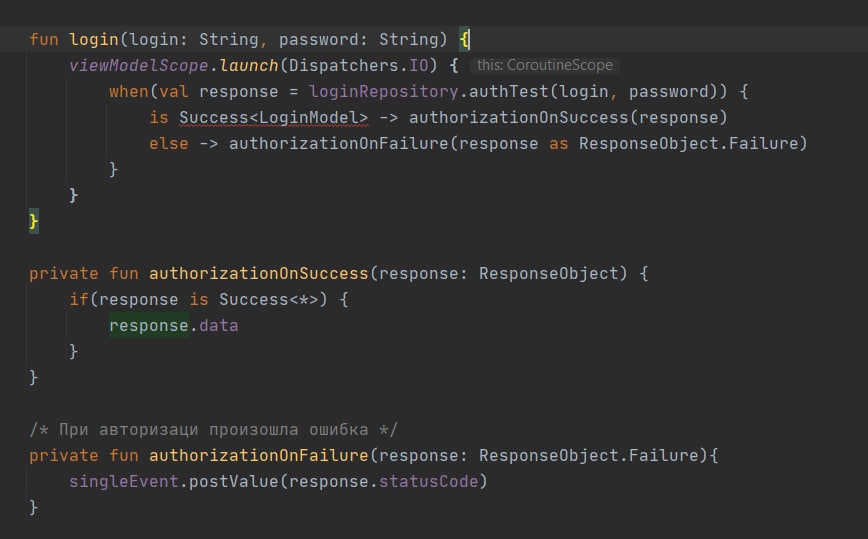
Task: Click 'Dispatchers.IO' argument
Action: [x=358, y=65]
